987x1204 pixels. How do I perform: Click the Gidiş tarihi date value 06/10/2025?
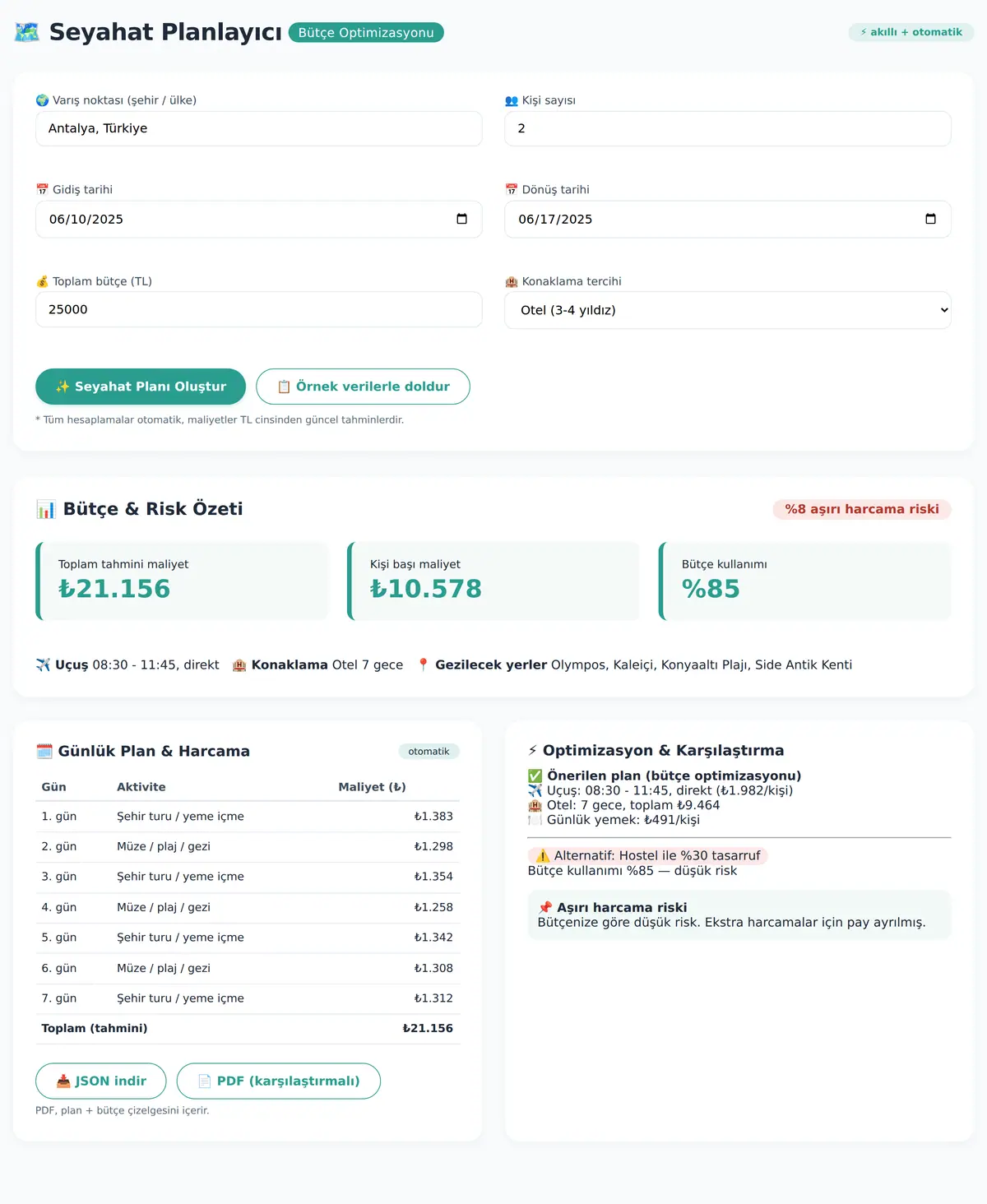pos(86,219)
